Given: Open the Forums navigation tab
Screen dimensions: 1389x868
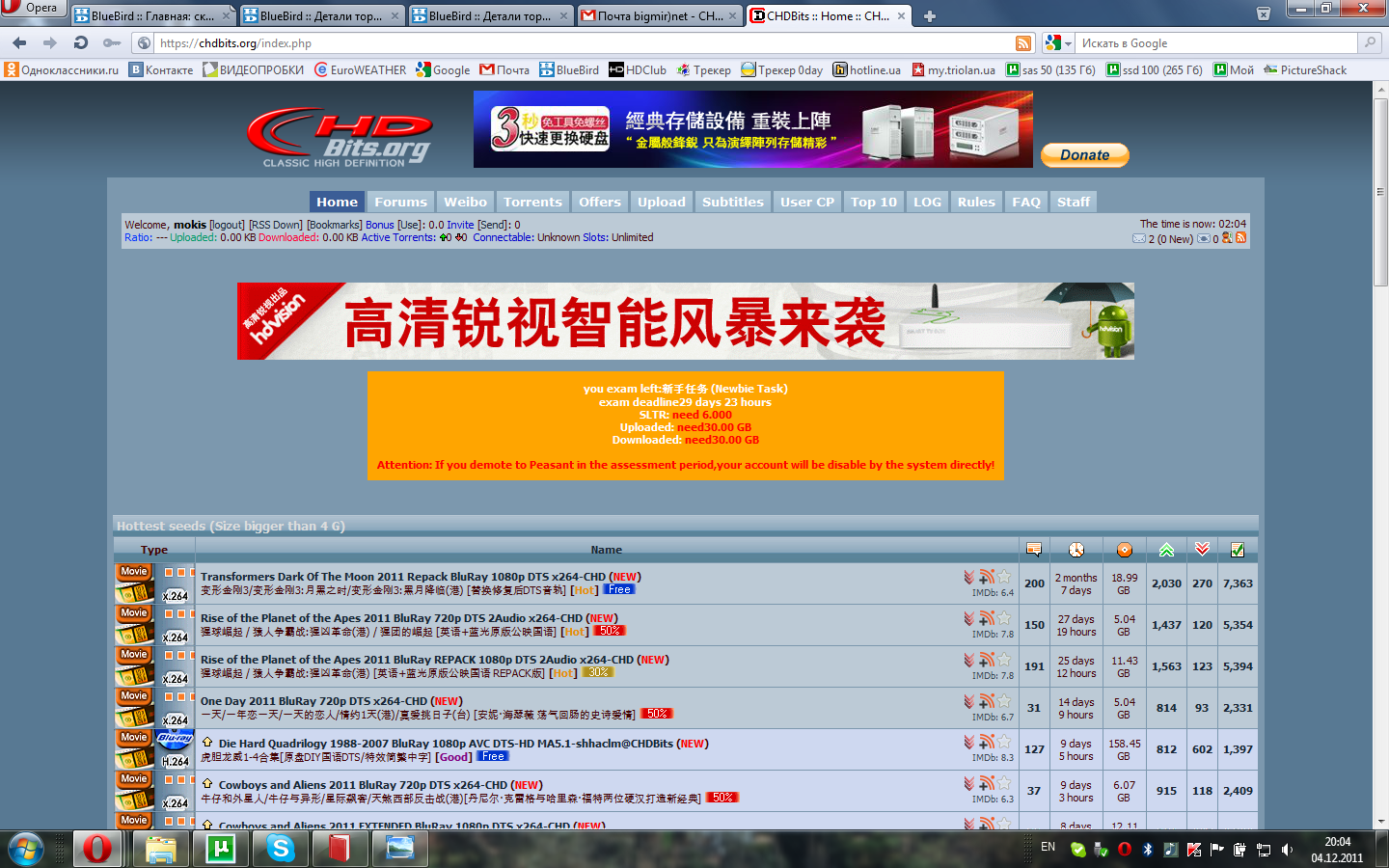Looking at the screenshot, I should [400, 202].
